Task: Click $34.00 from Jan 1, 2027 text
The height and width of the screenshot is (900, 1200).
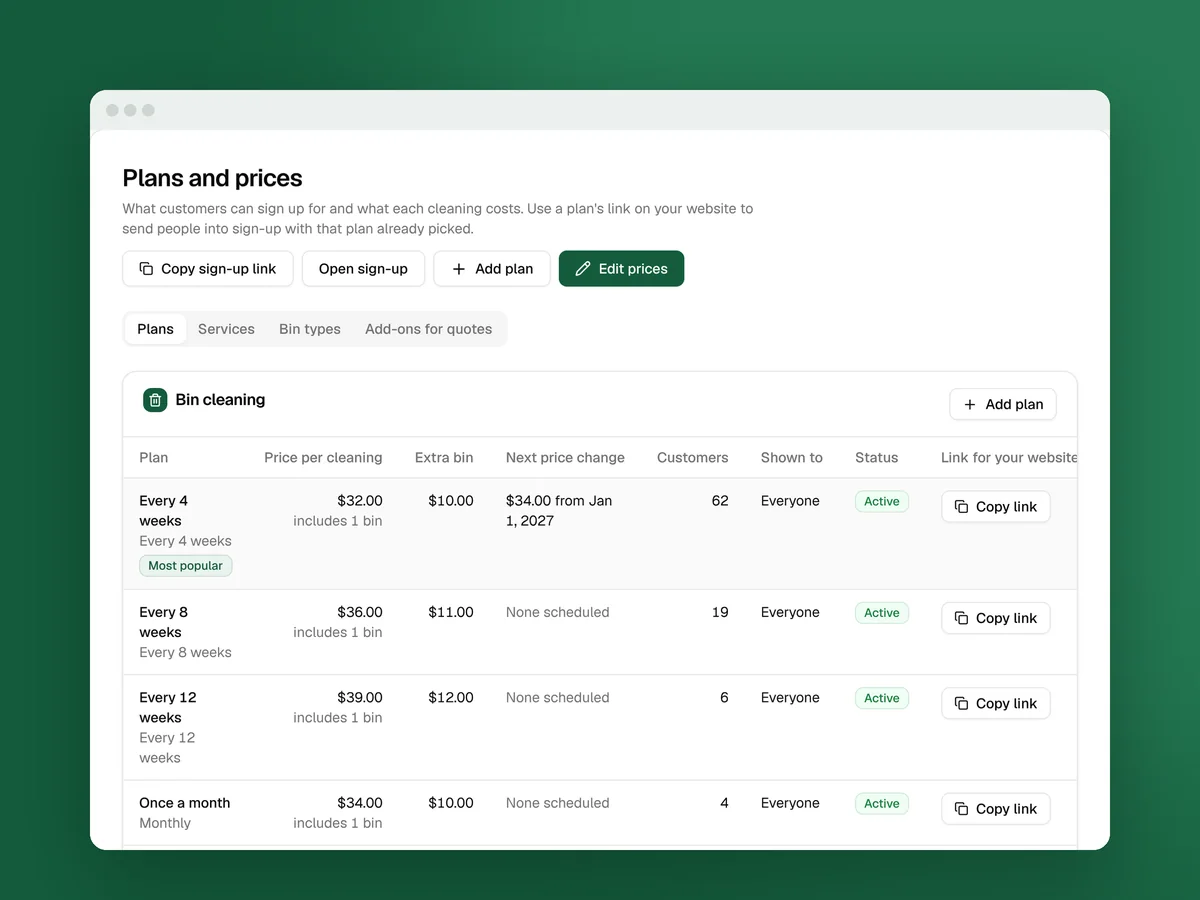Action: [x=559, y=511]
